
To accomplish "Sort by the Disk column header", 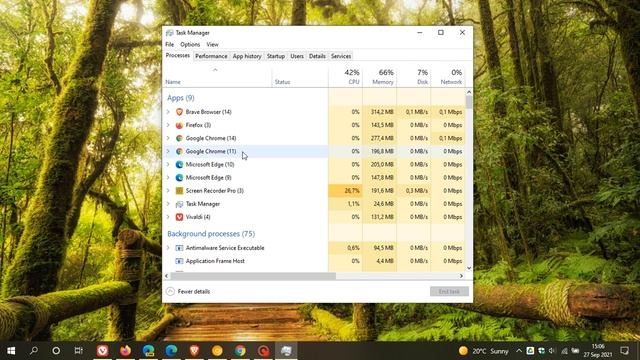I will click(x=413, y=76).
